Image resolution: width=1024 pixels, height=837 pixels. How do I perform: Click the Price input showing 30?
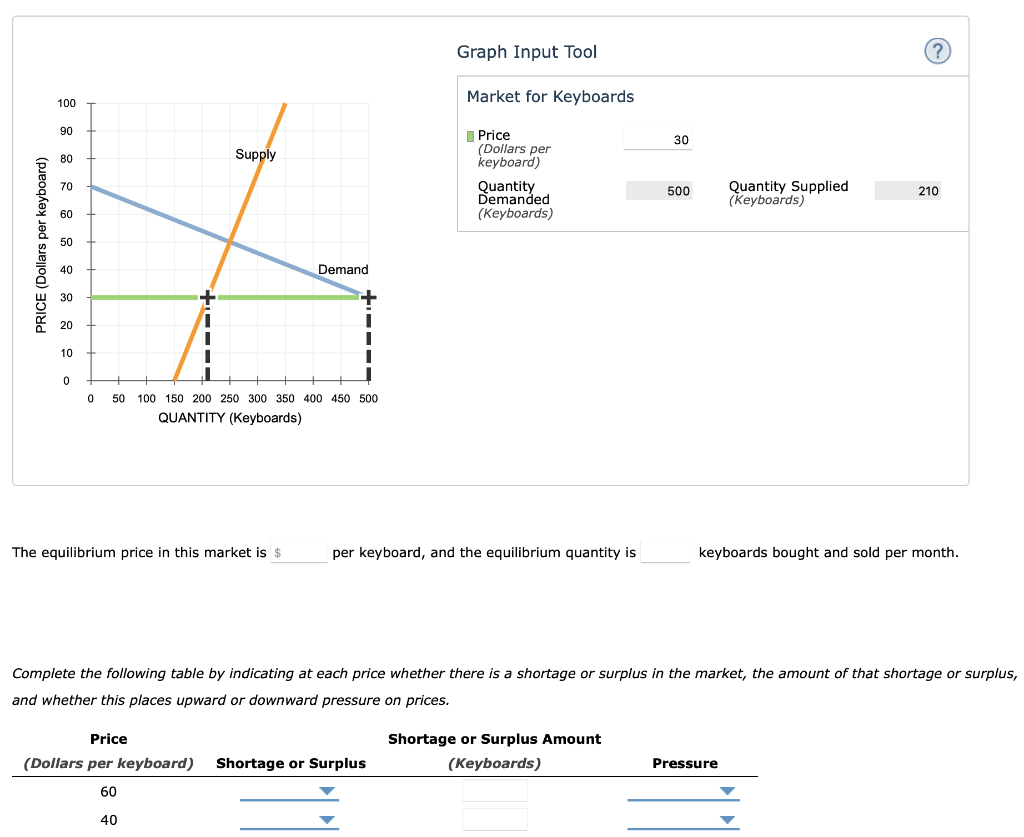[x=657, y=139]
